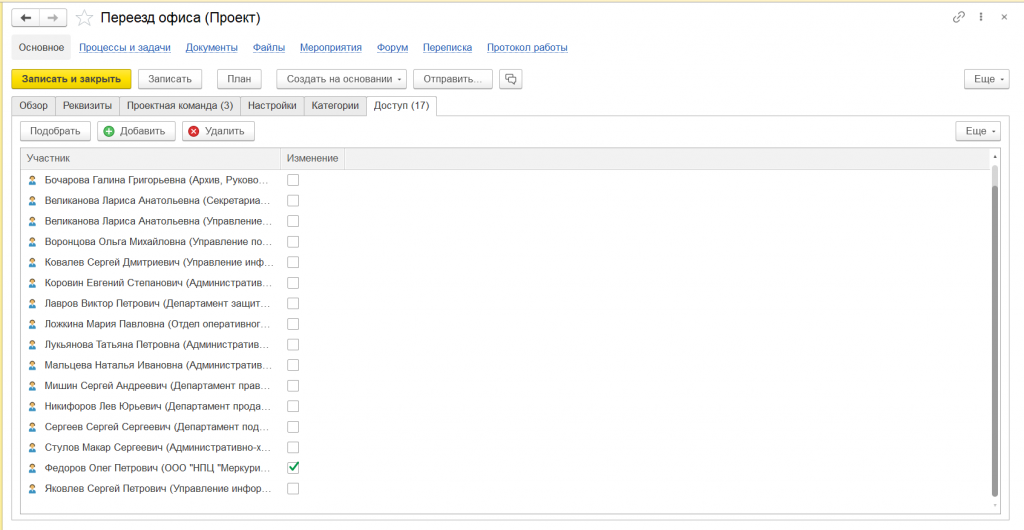Open the Форум link
This screenshot has width=1024, height=530.
(392, 48)
